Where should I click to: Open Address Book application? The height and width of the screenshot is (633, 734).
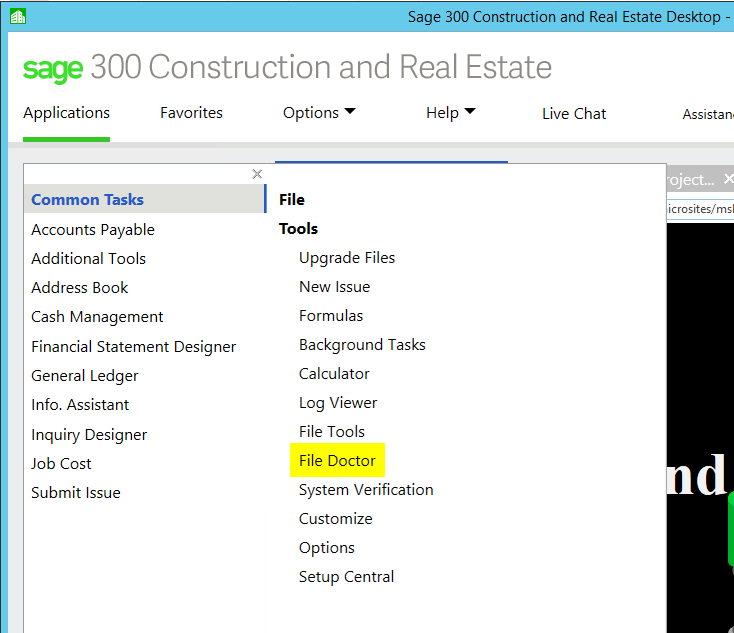pos(80,287)
